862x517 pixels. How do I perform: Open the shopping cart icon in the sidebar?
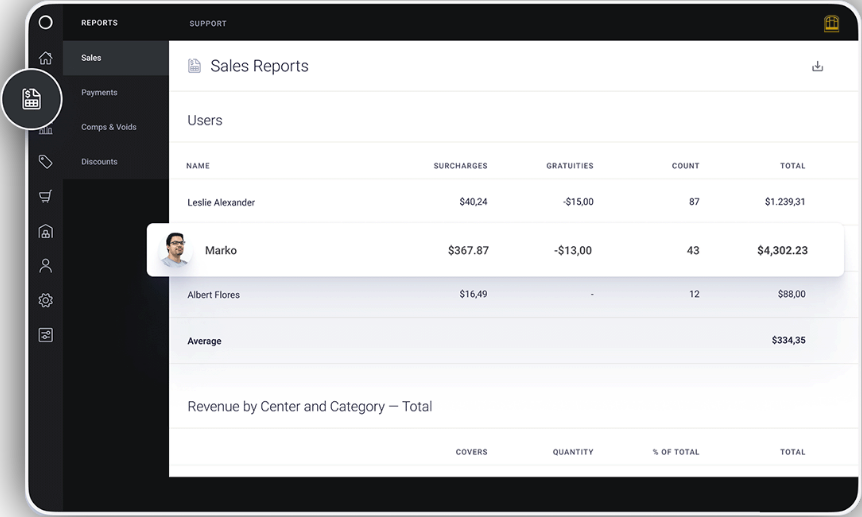click(46, 196)
